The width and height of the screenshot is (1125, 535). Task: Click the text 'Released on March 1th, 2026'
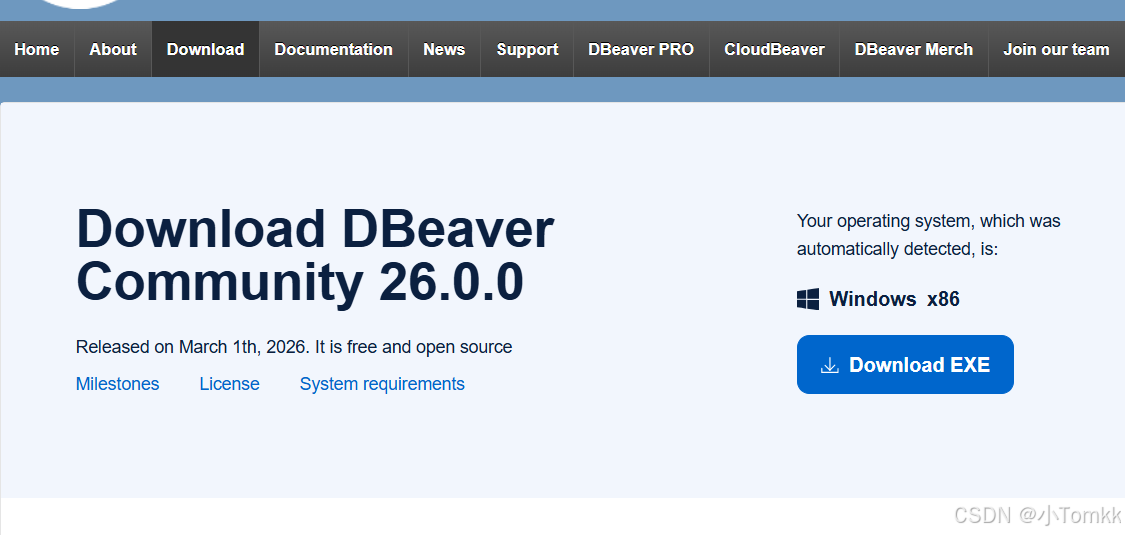click(192, 347)
